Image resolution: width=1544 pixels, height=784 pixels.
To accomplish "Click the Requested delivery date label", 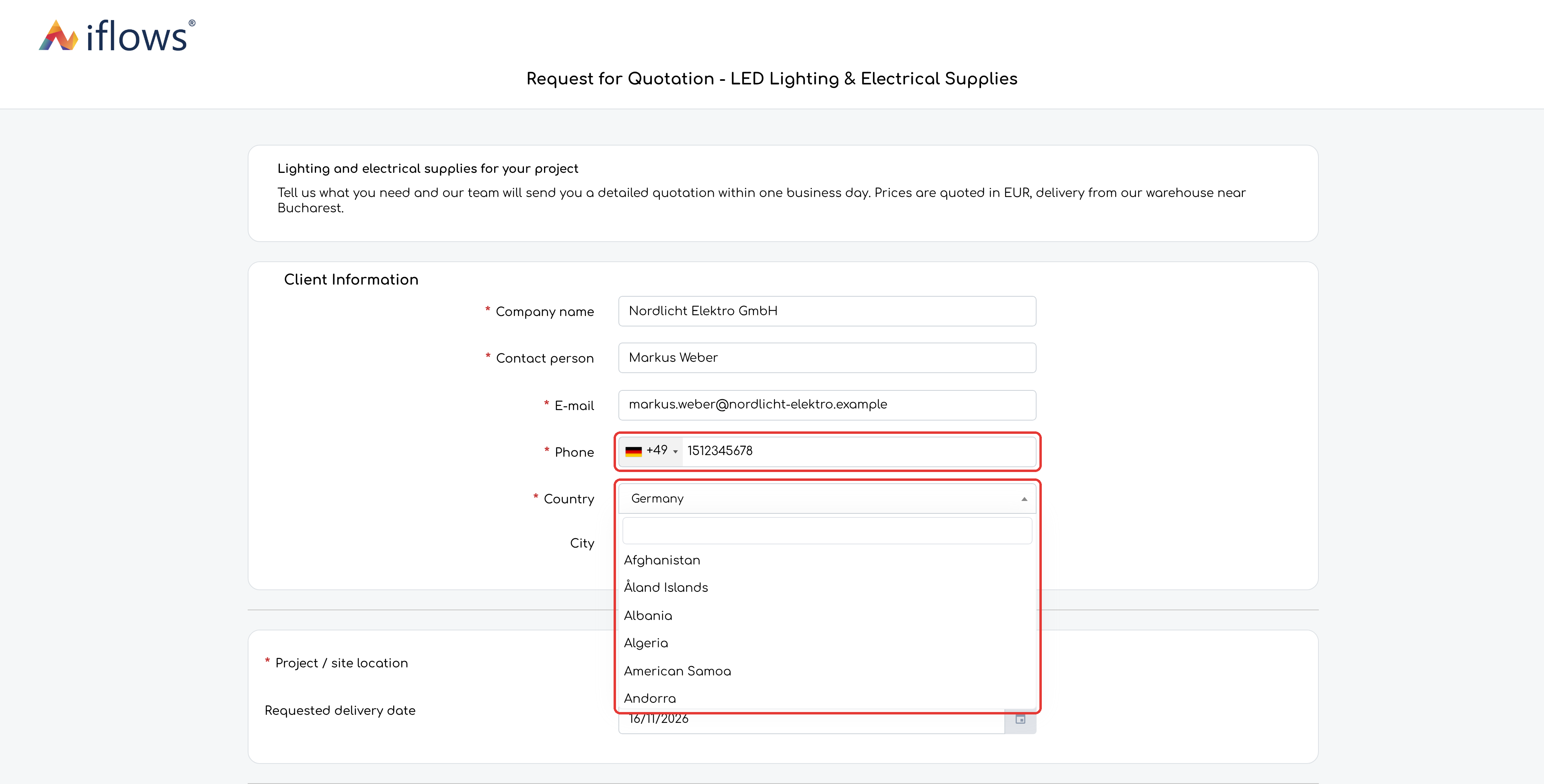I will (340, 710).
